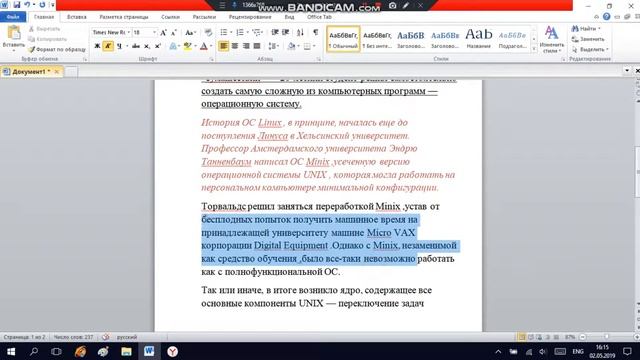Expand numbering list dropdown arrow
Screen dimensions: 640x360
[x=247, y=32]
